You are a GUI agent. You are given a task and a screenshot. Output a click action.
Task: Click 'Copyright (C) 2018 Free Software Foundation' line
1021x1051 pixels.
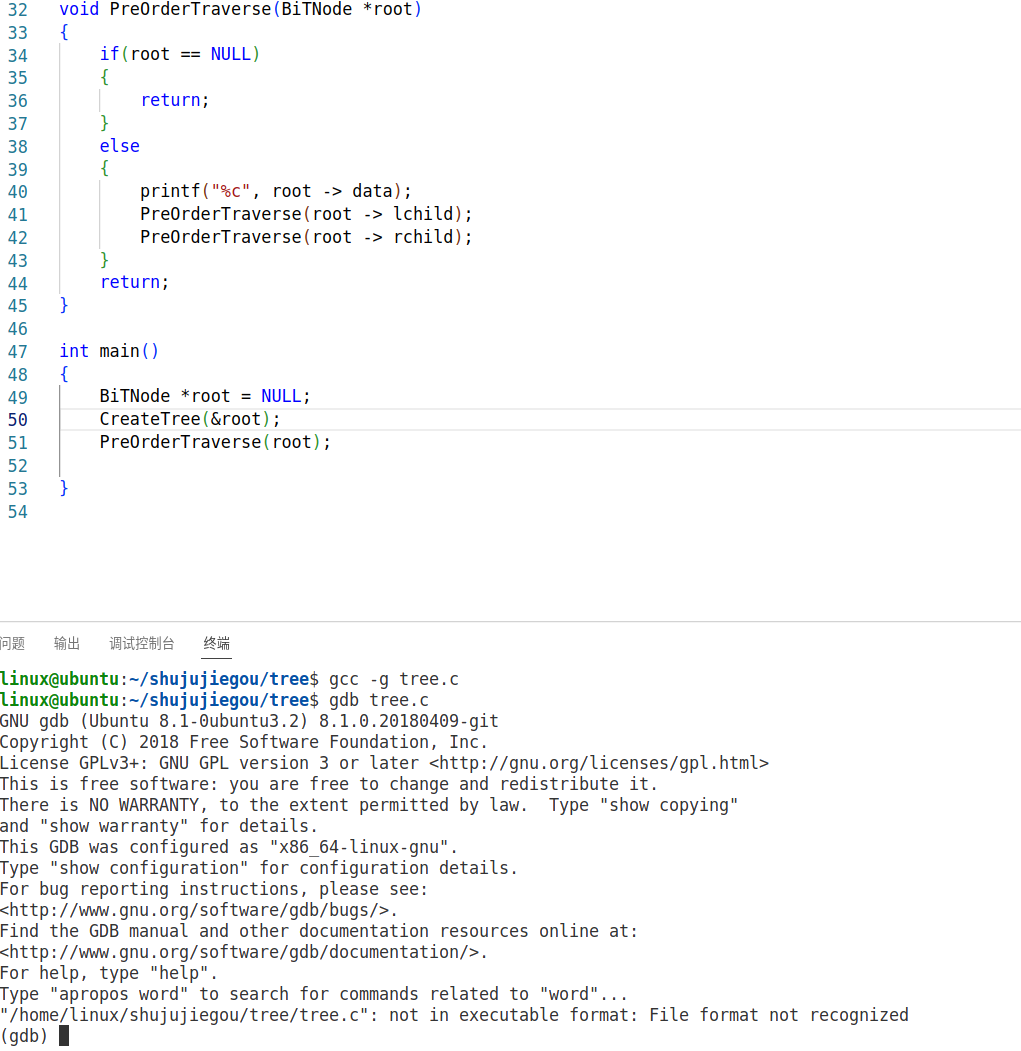tap(243, 742)
